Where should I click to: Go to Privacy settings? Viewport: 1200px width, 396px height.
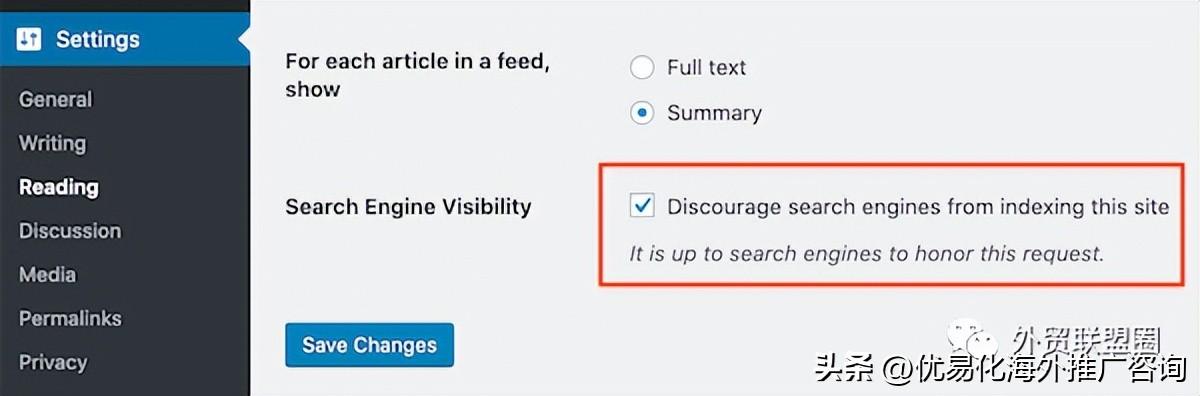53,362
